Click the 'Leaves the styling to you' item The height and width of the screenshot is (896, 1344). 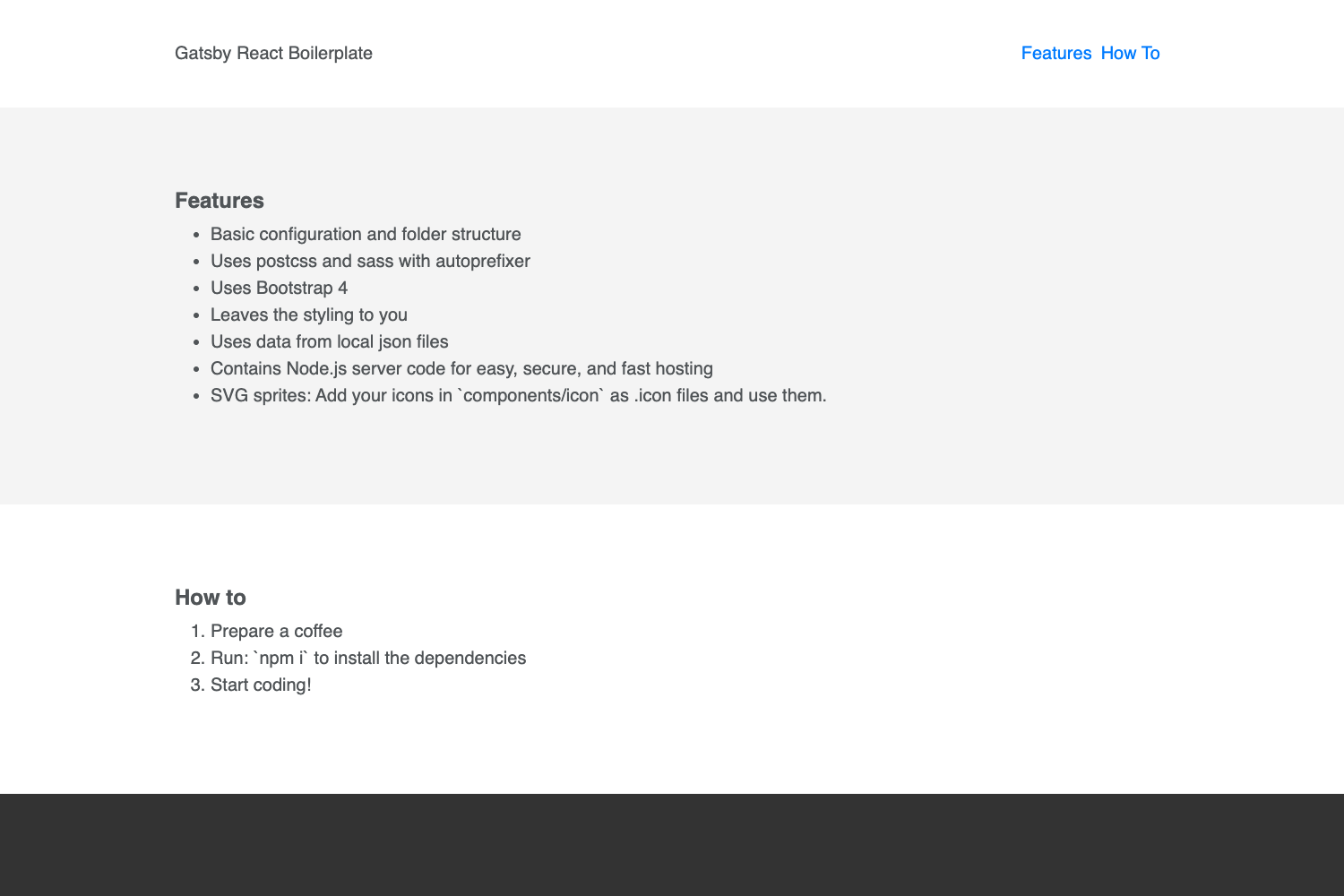[309, 314]
